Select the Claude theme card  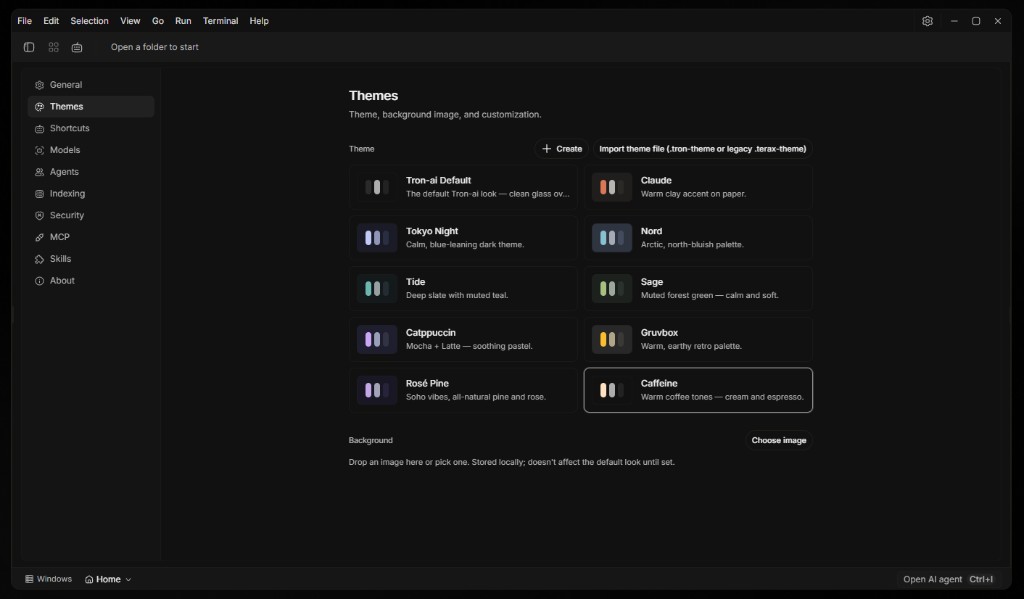[698, 187]
